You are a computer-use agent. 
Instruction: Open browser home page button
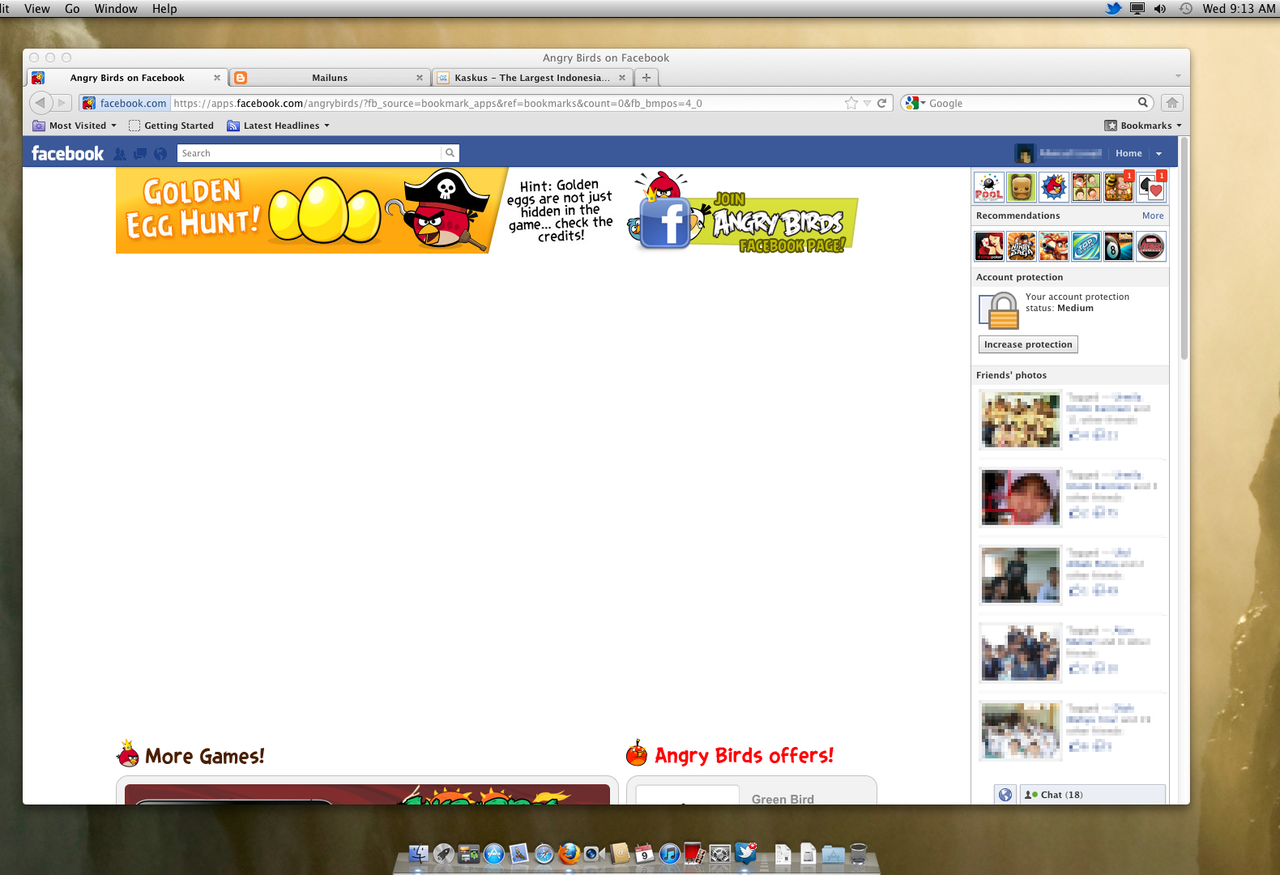point(1172,103)
